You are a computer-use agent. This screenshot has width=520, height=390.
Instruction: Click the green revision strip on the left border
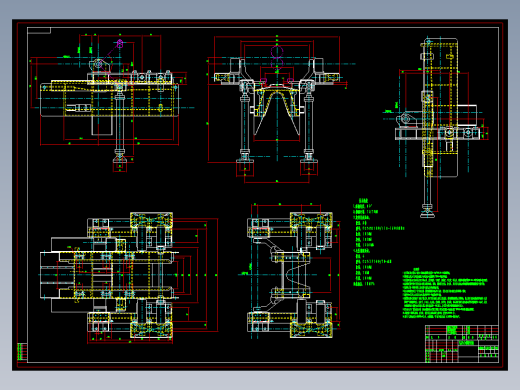(x=22, y=352)
